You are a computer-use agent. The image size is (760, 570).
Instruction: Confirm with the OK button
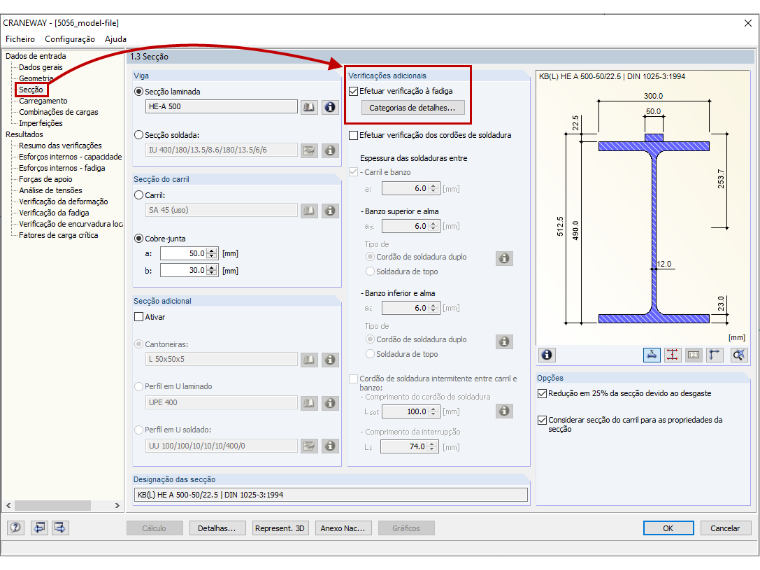[x=668, y=528]
